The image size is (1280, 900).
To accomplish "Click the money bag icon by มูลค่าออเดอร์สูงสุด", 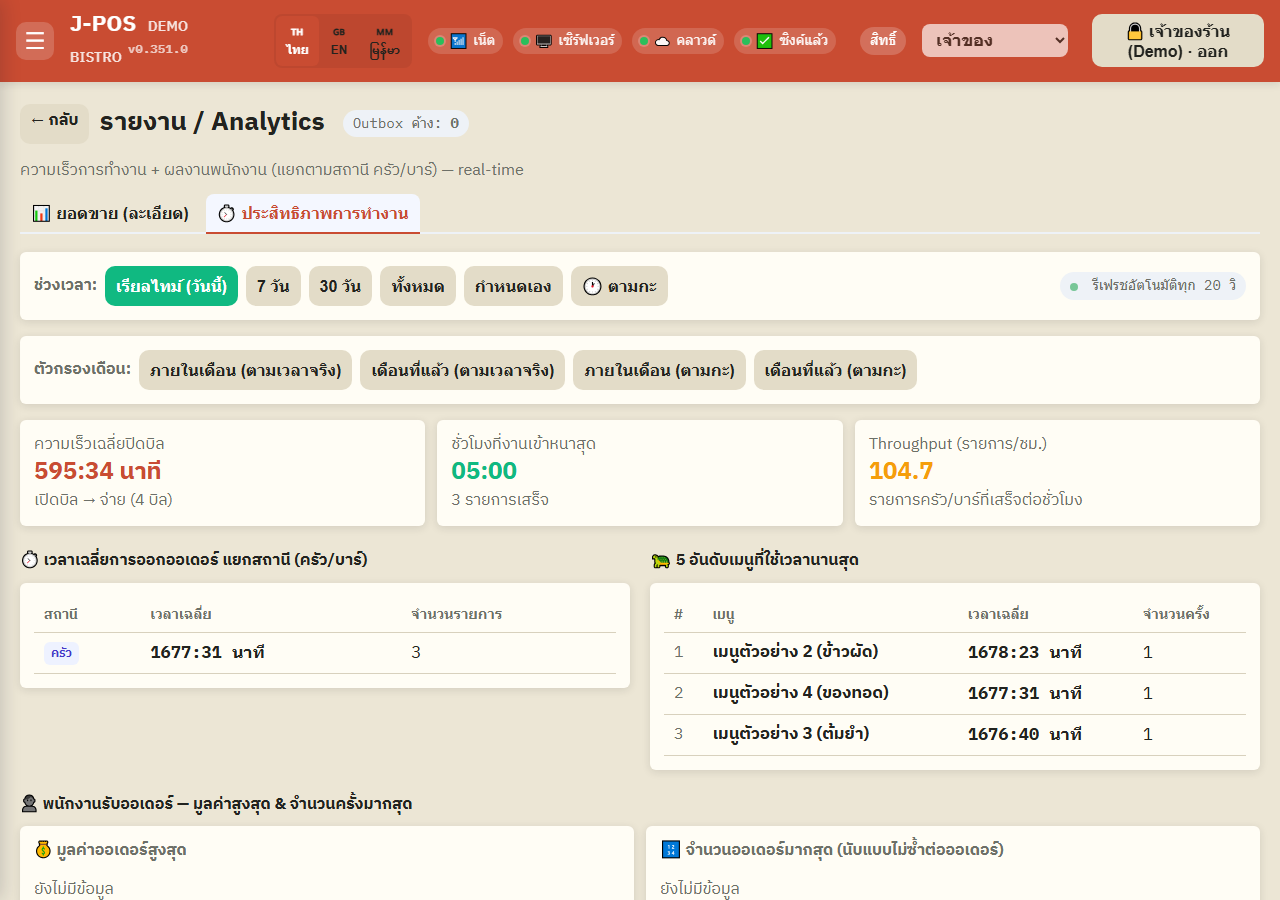I will pos(43,850).
